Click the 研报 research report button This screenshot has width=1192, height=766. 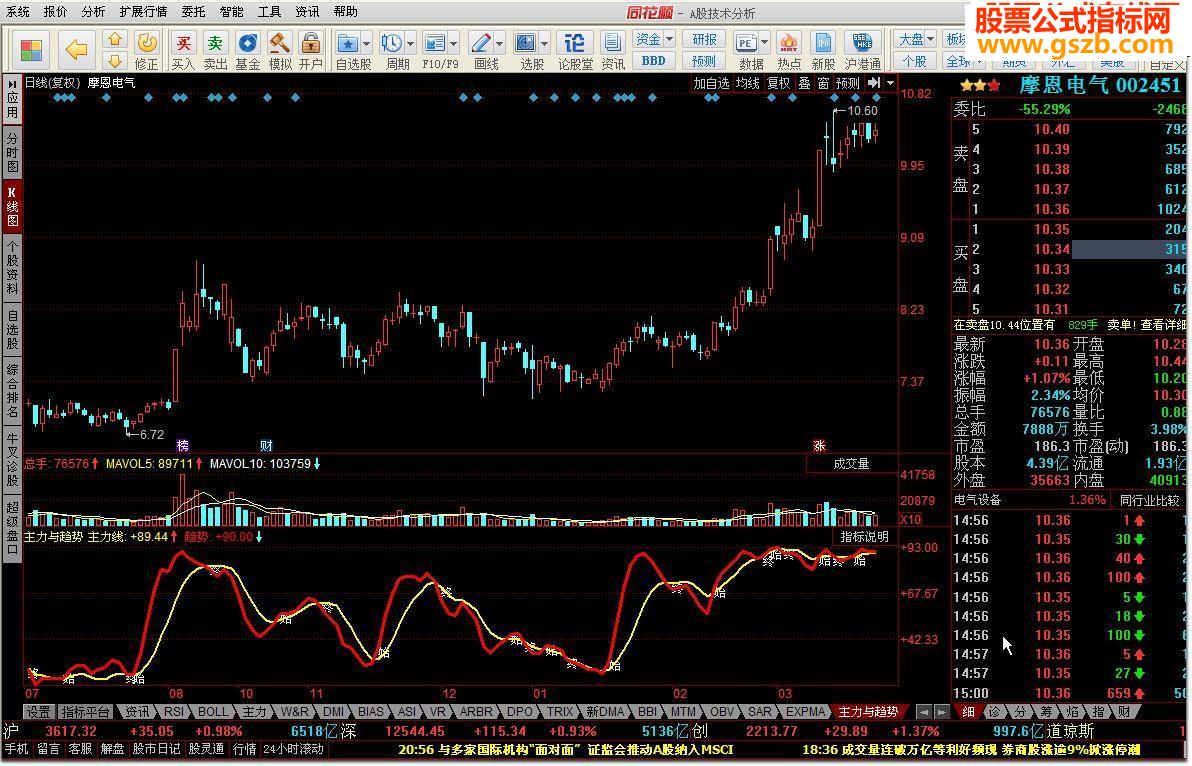point(704,39)
